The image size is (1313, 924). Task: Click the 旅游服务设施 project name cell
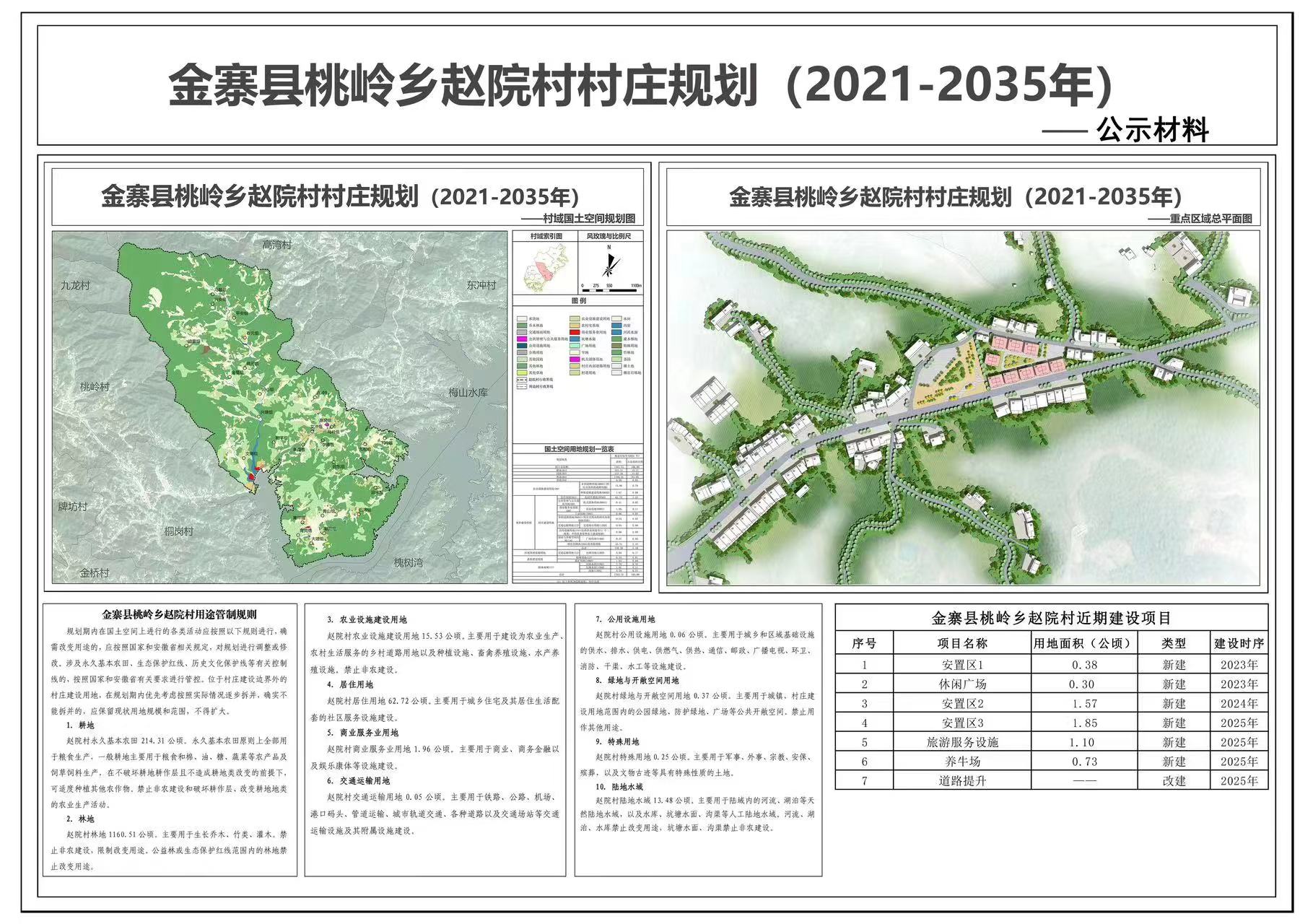pyautogui.click(x=963, y=742)
